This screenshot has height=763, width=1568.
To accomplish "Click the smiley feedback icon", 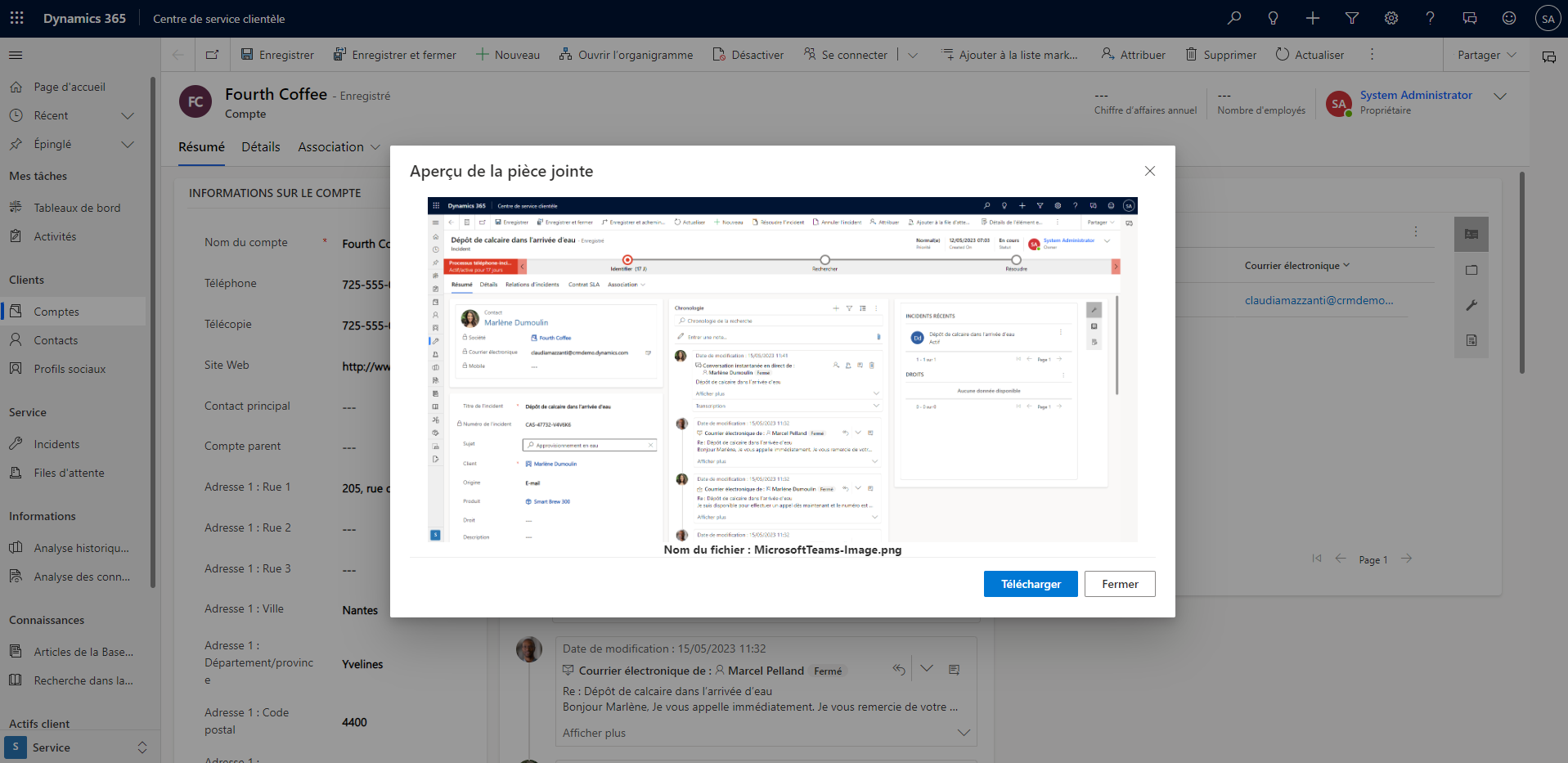I will click(x=1509, y=18).
